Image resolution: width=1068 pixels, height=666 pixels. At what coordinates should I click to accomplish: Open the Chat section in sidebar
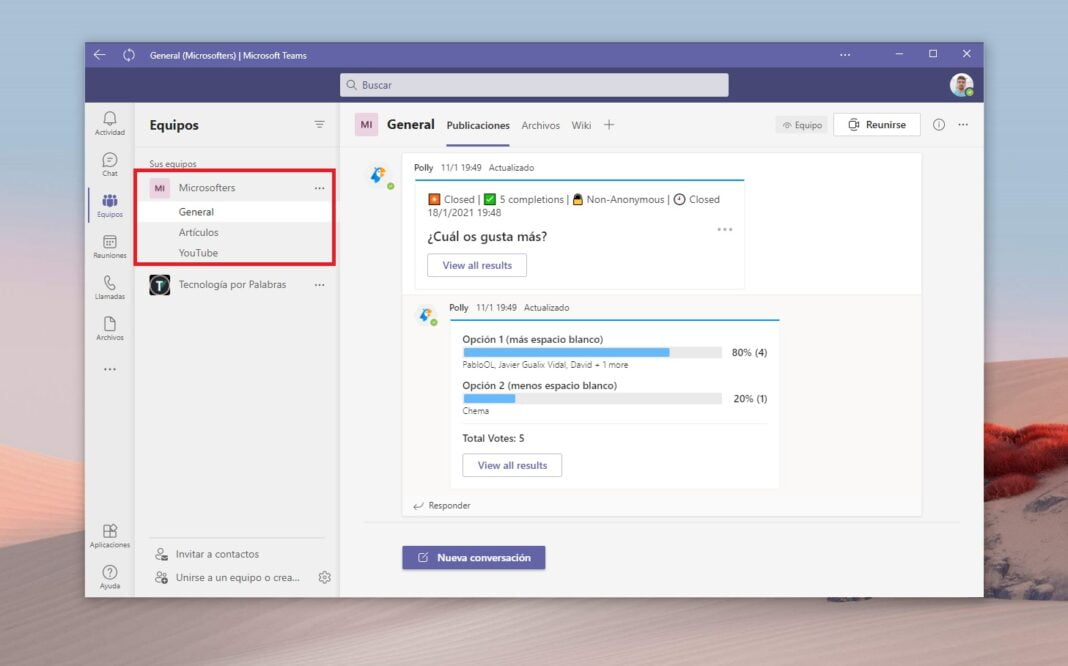coord(110,163)
